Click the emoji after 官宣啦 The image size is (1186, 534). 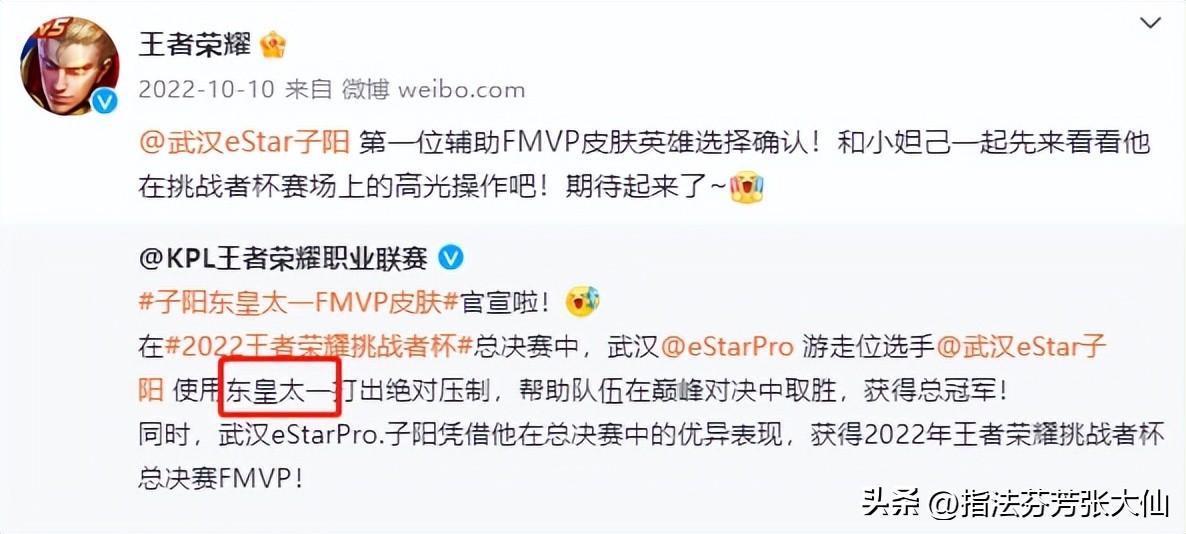point(582,303)
